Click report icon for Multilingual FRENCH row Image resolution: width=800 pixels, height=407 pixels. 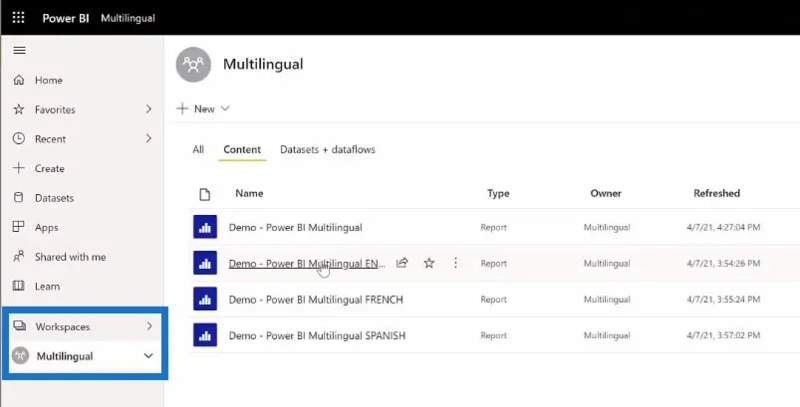tap(205, 299)
